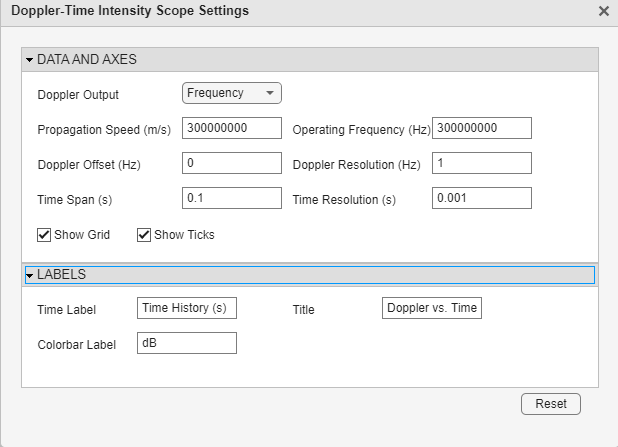Select the Doppler Offset field
The height and width of the screenshot is (447, 618).
click(x=232, y=163)
